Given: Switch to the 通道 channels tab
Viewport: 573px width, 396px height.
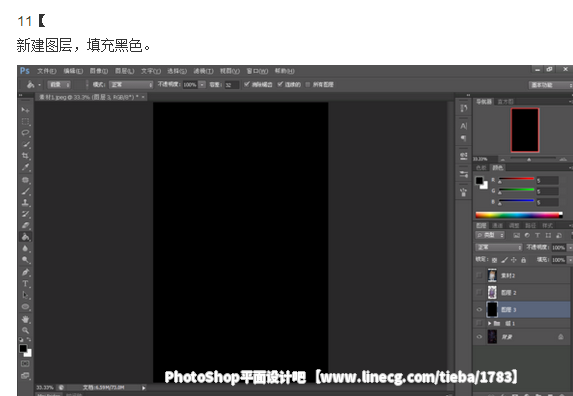Looking at the screenshot, I should coord(497,225).
